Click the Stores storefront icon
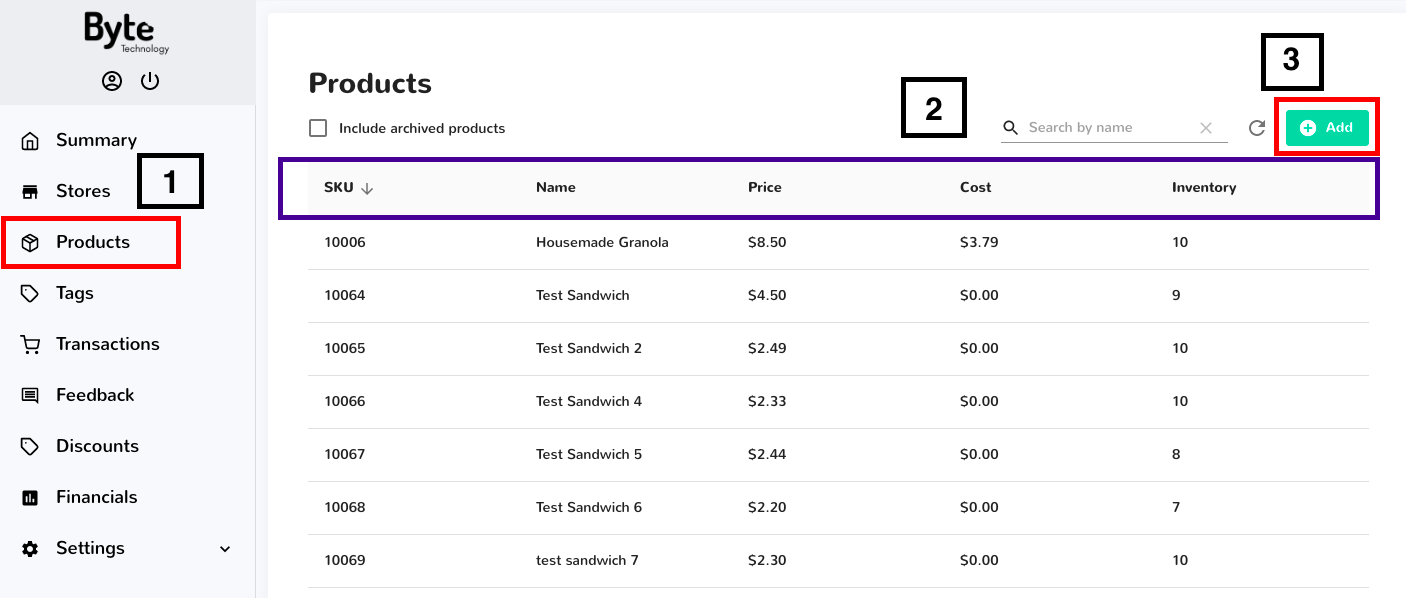The image size is (1406, 598). tap(30, 190)
